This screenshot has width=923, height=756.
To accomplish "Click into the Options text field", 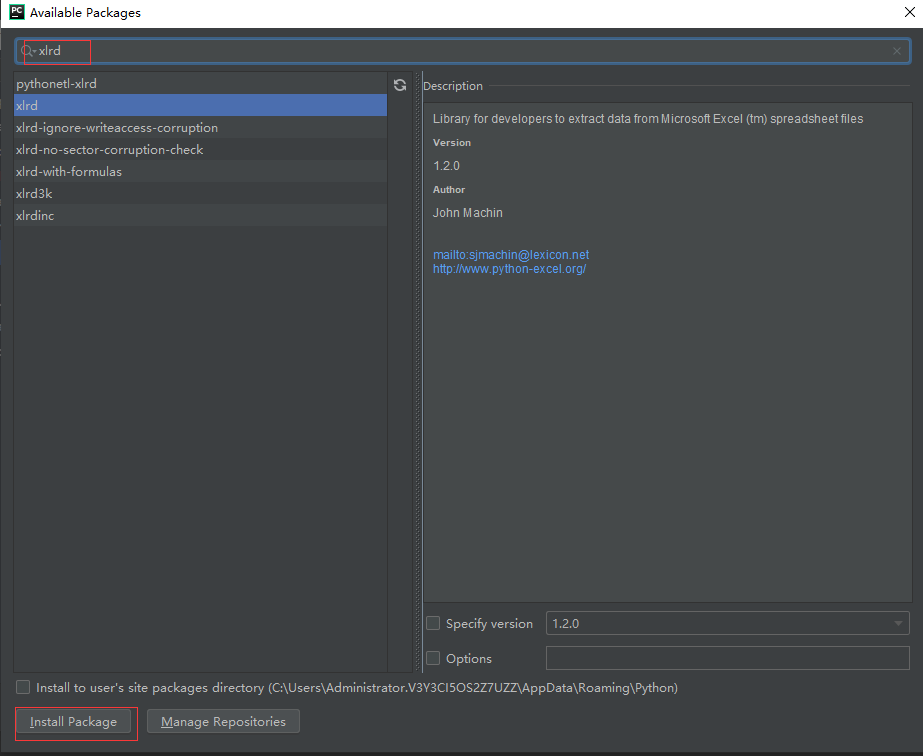I will [x=727, y=658].
